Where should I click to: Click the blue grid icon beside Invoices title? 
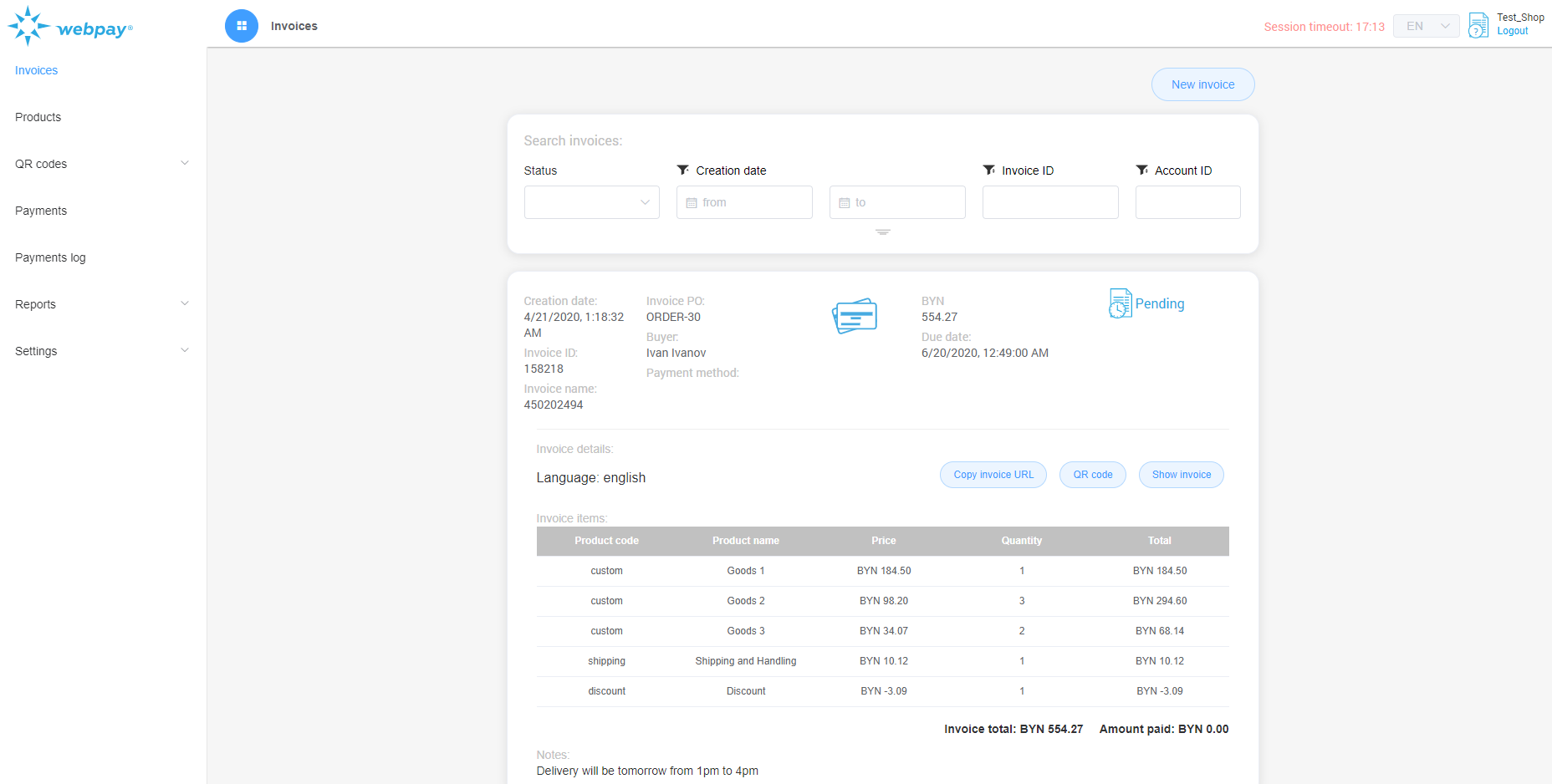click(242, 26)
